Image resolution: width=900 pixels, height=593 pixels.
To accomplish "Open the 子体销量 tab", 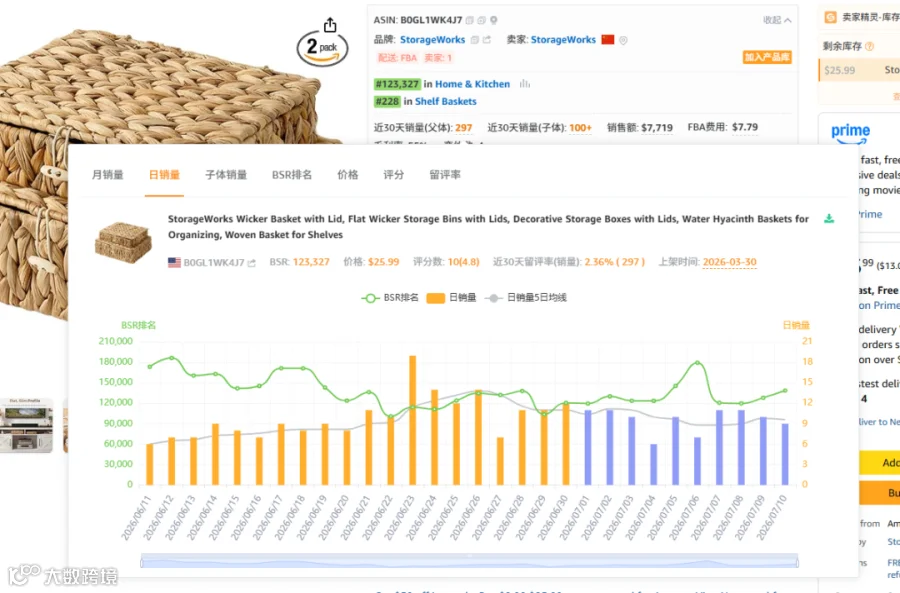I will pos(226,175).
